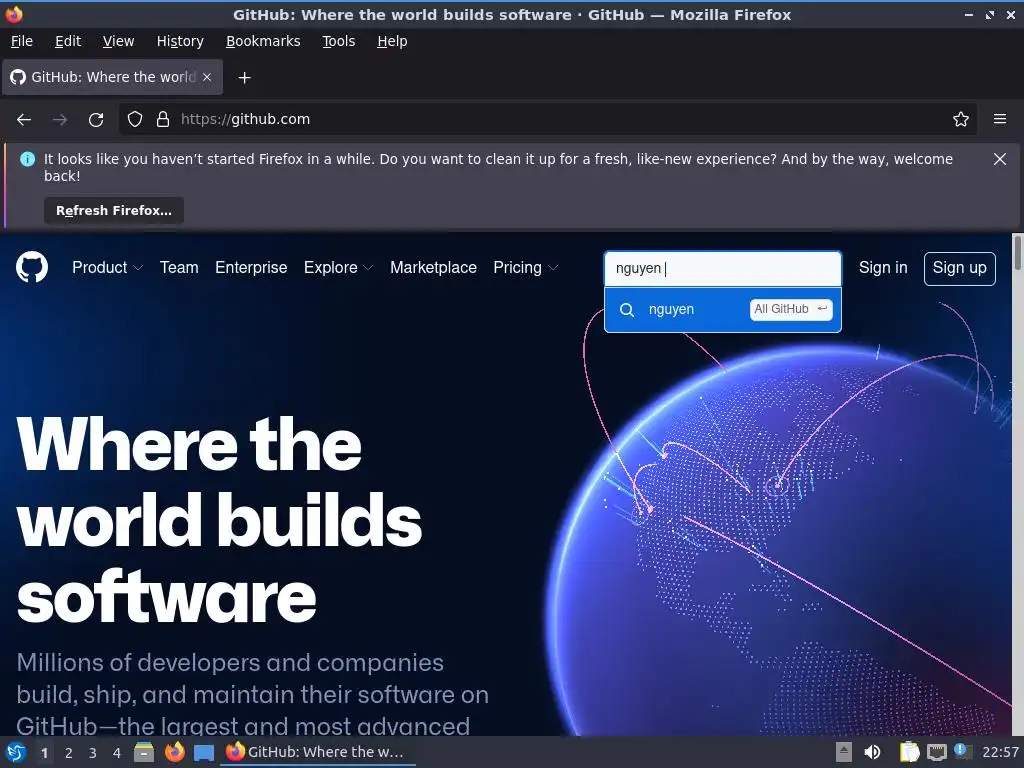Switch to workspace 2
1024x768 pixels.
pyautogui.click(x=69, y=753)
